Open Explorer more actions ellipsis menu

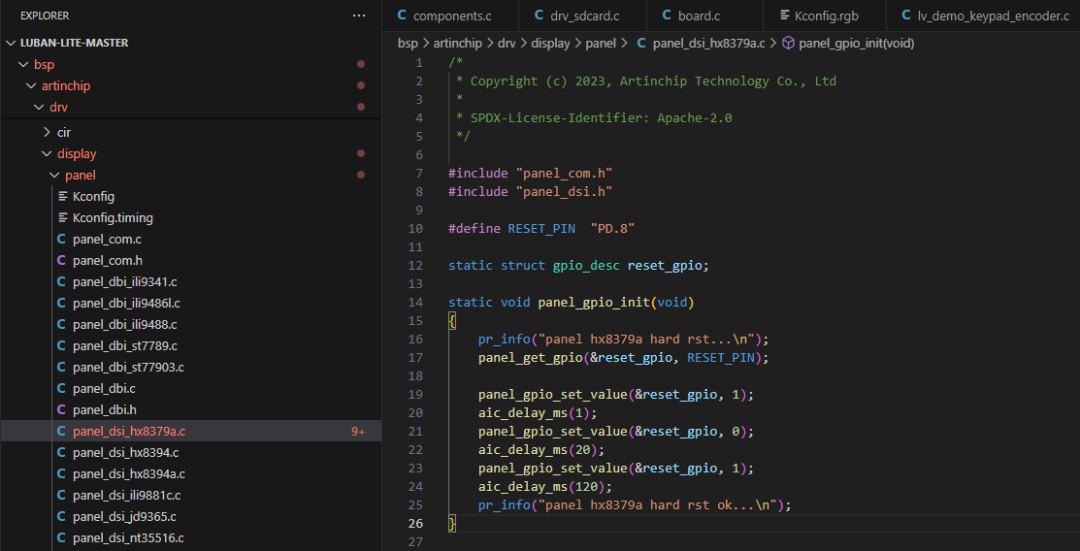359,16
